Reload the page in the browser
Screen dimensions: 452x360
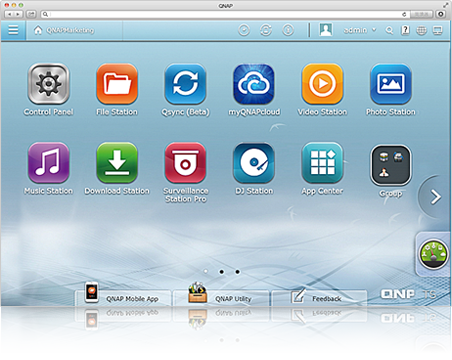(404, 14)
